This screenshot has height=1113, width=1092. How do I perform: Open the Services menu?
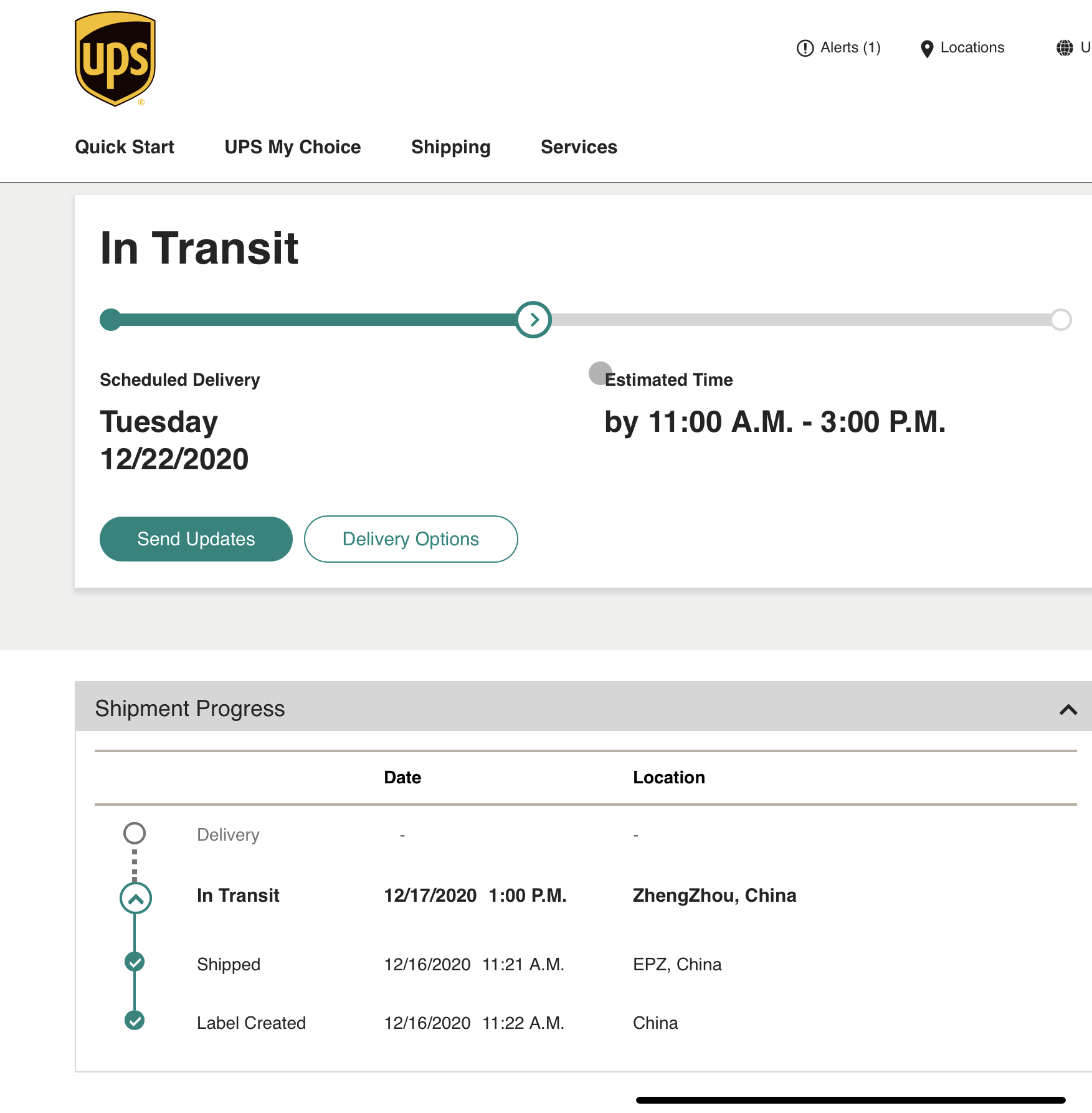tap(579, 147)
